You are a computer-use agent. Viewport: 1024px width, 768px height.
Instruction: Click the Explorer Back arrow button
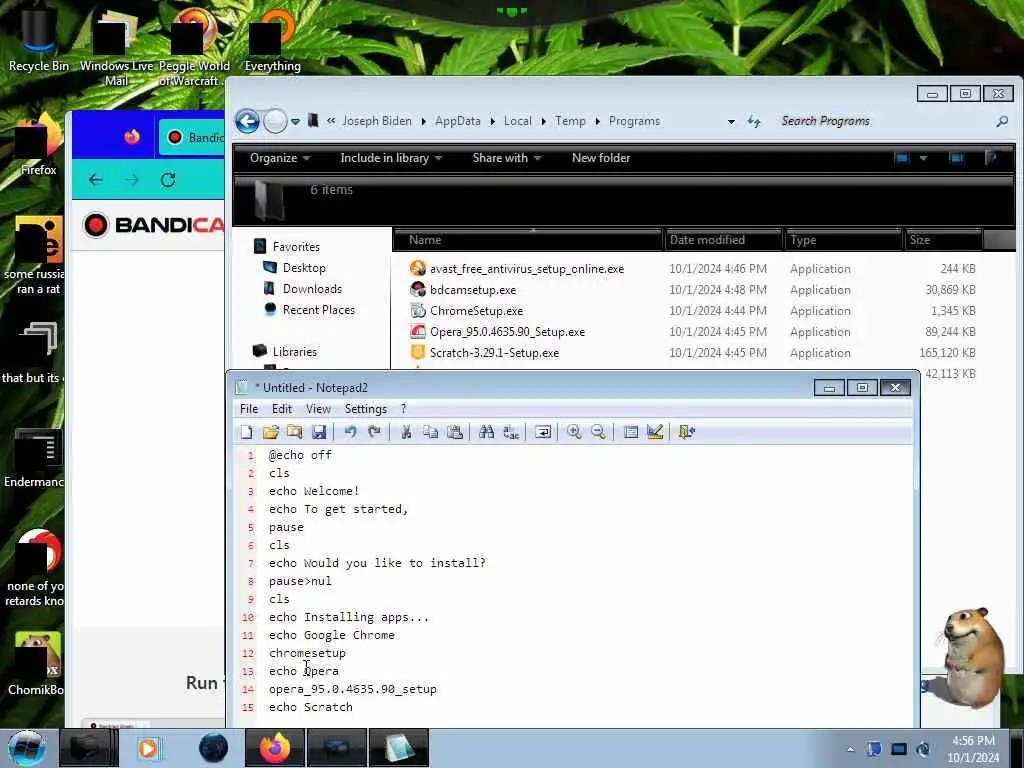point(248,121)
